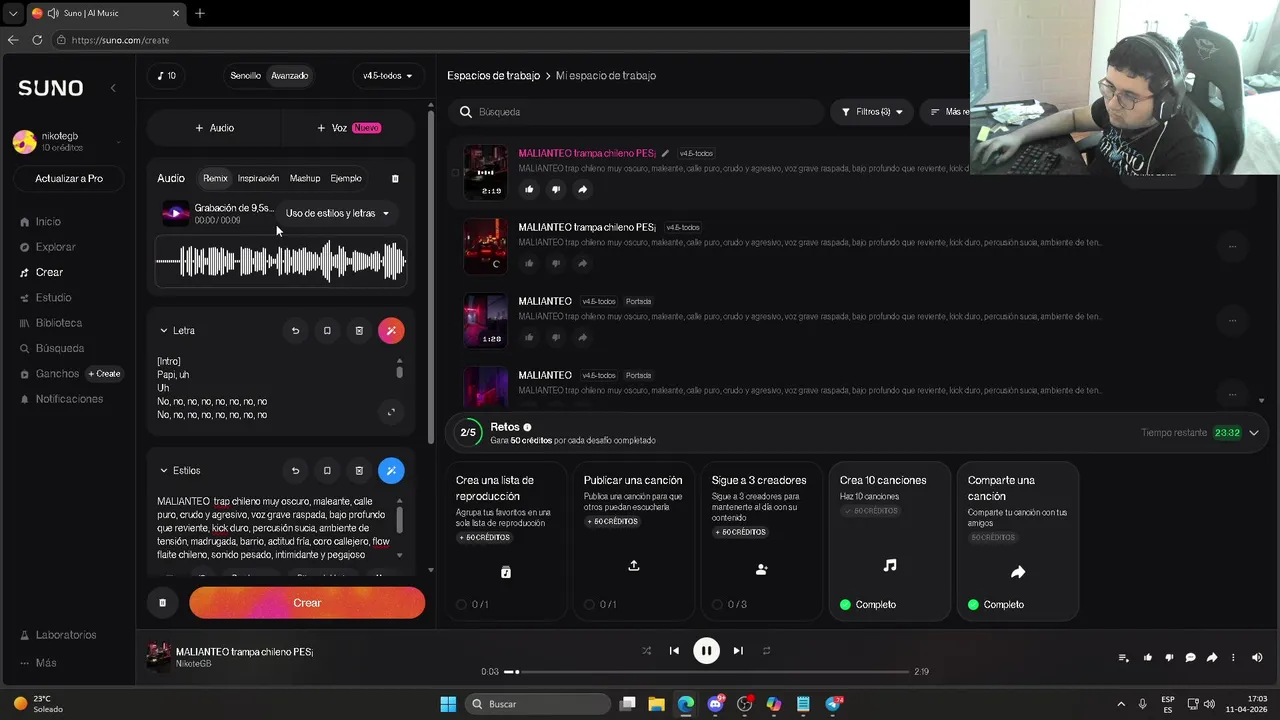Play the Grabación de 9,5s thumbnail
This screenshot has width=1280, height=720.
175,213
